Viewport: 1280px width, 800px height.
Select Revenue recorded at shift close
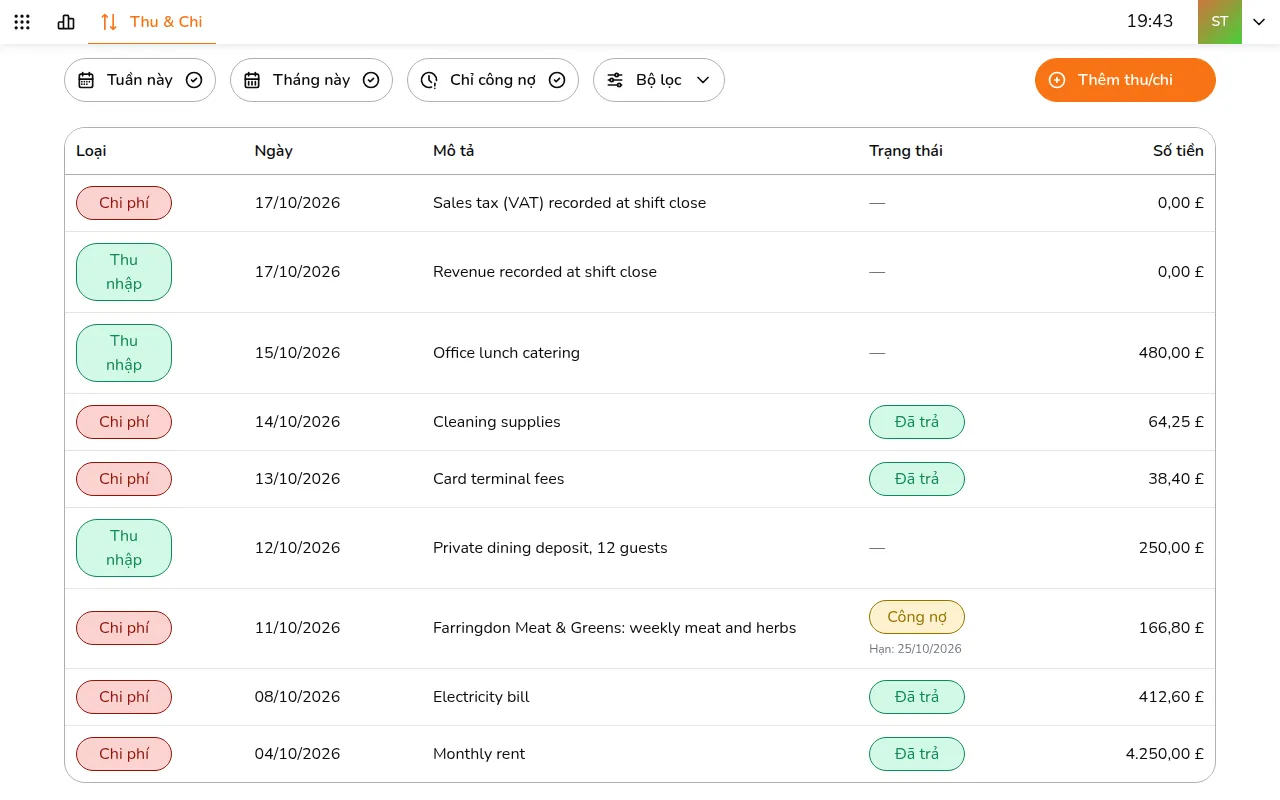545,272
